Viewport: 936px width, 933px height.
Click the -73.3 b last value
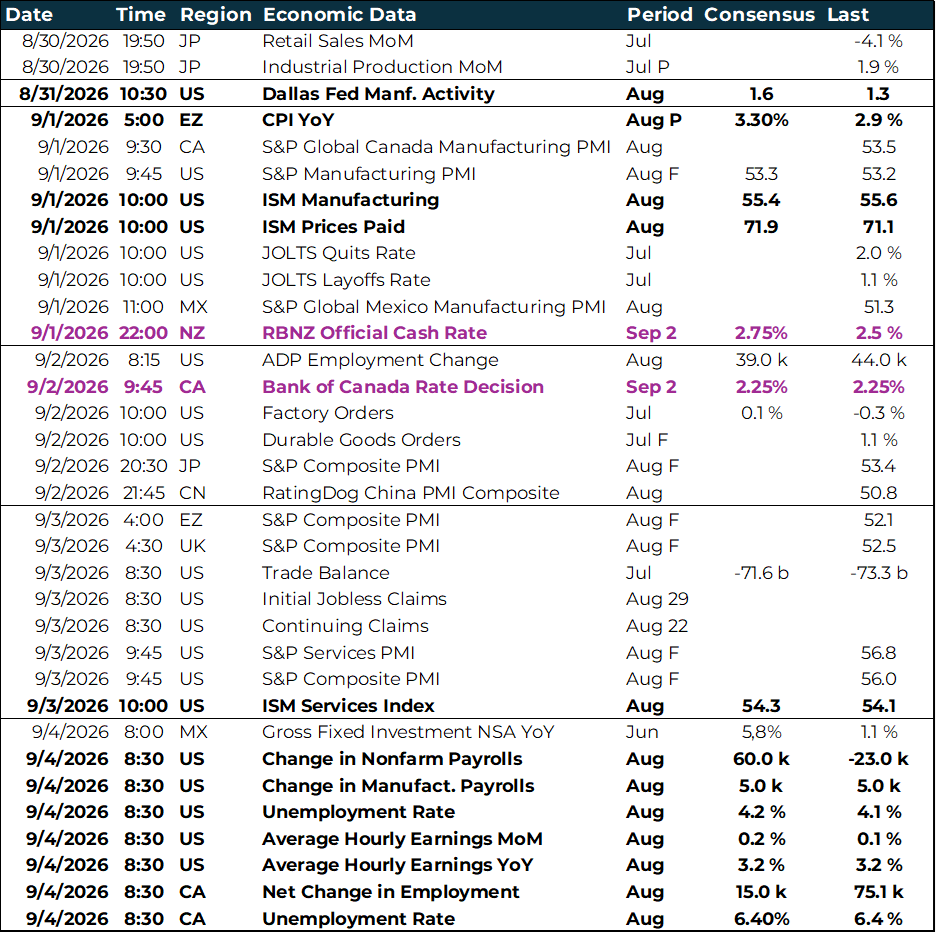[879, 573]
